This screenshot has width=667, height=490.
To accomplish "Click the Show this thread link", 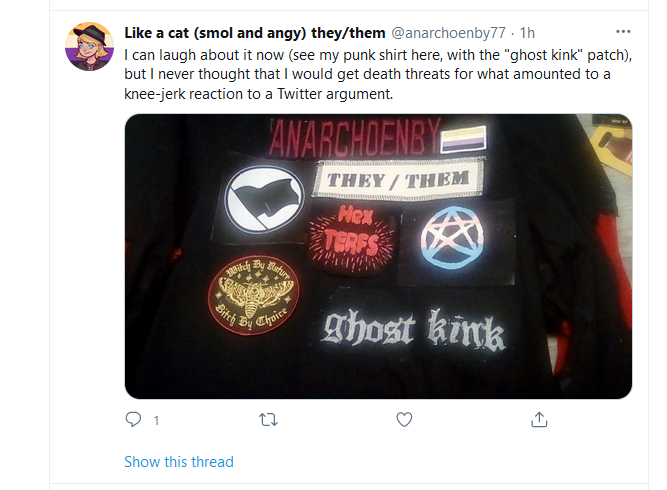I will coord(179,462).
